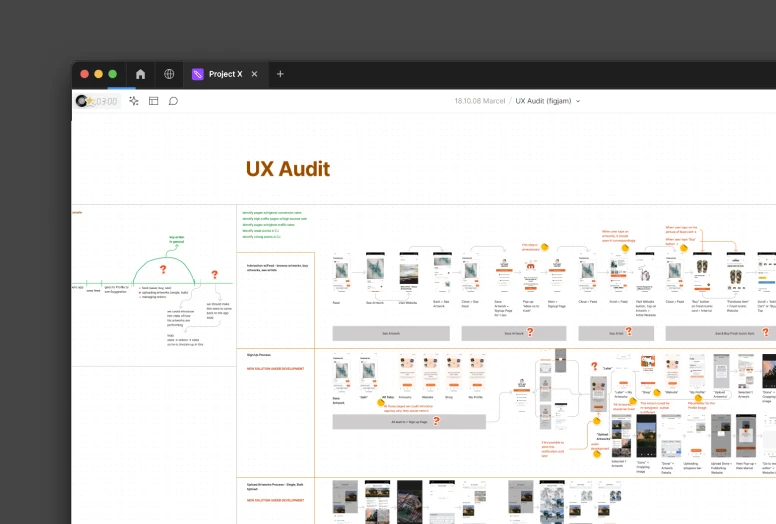The image size is (776, 524).
Task: Open the templates layout icon
Action: pyautogui.click(x=153, y=101)
